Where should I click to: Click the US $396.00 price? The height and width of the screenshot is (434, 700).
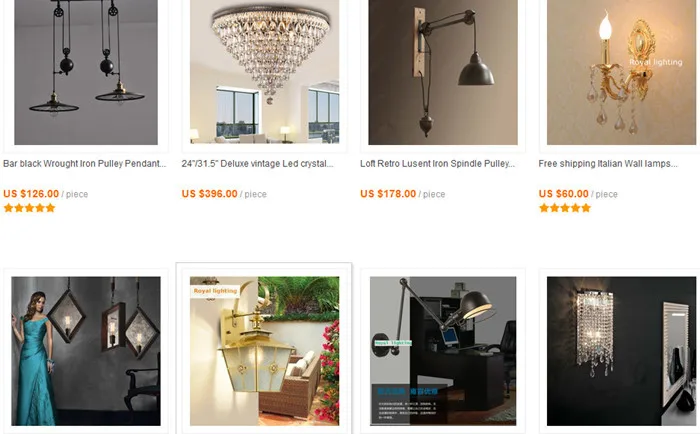(x=209, y=194)
